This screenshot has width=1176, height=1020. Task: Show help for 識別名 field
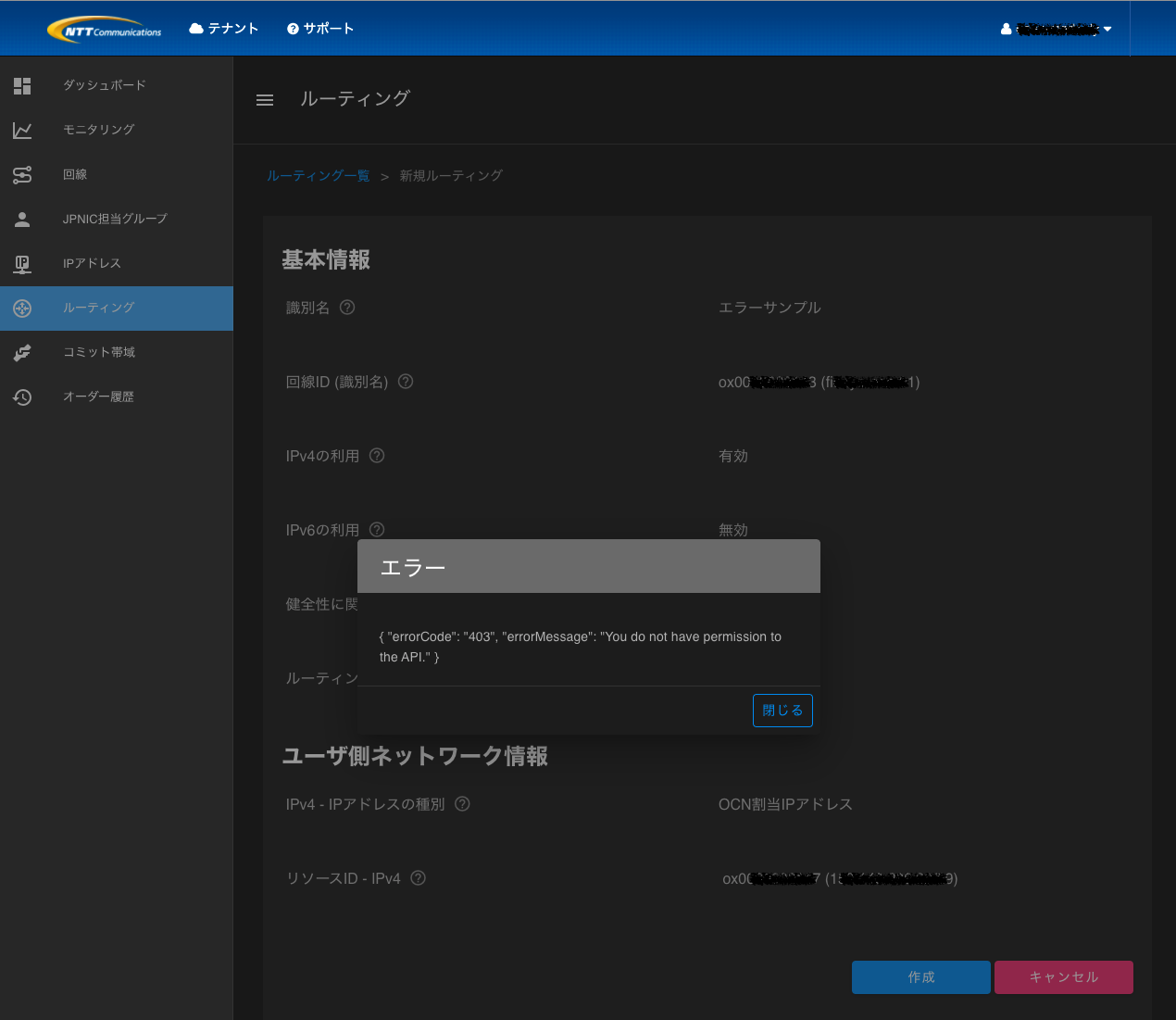346,307
